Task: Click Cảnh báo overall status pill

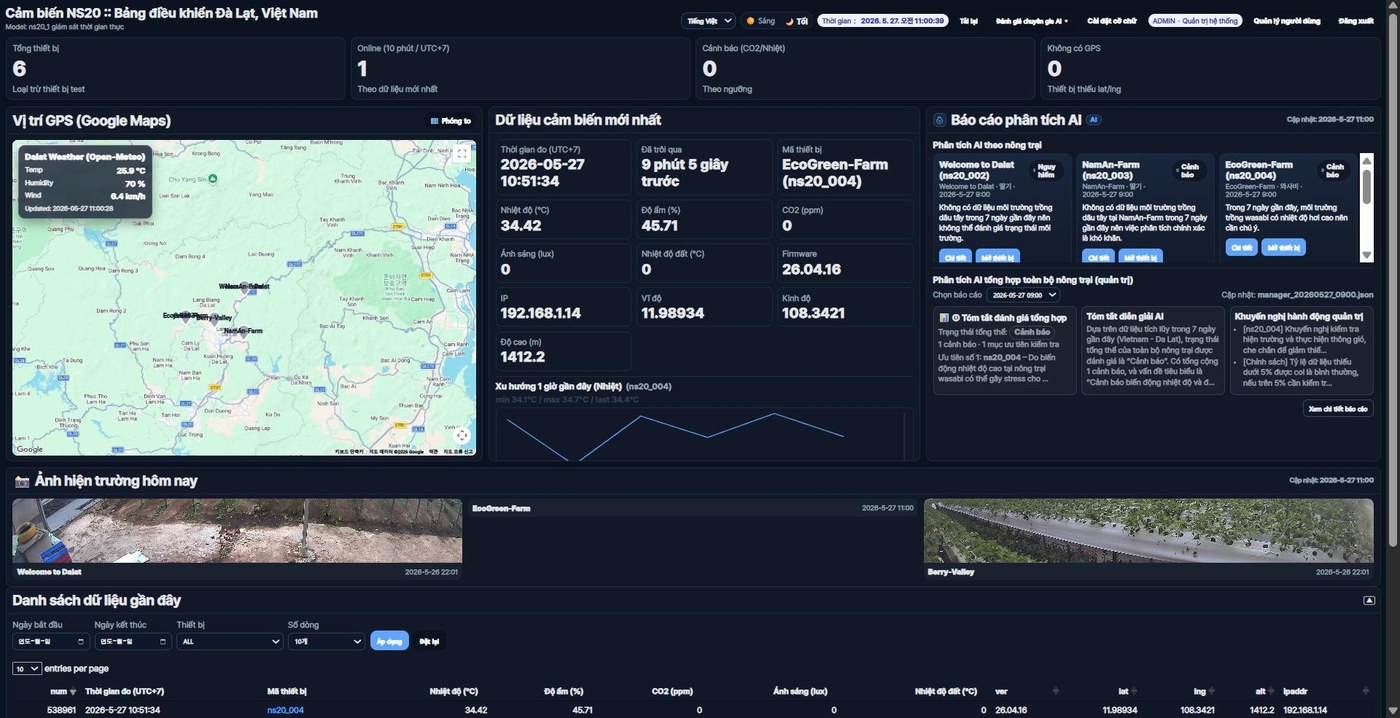Action: click(x=1031, y=331)
